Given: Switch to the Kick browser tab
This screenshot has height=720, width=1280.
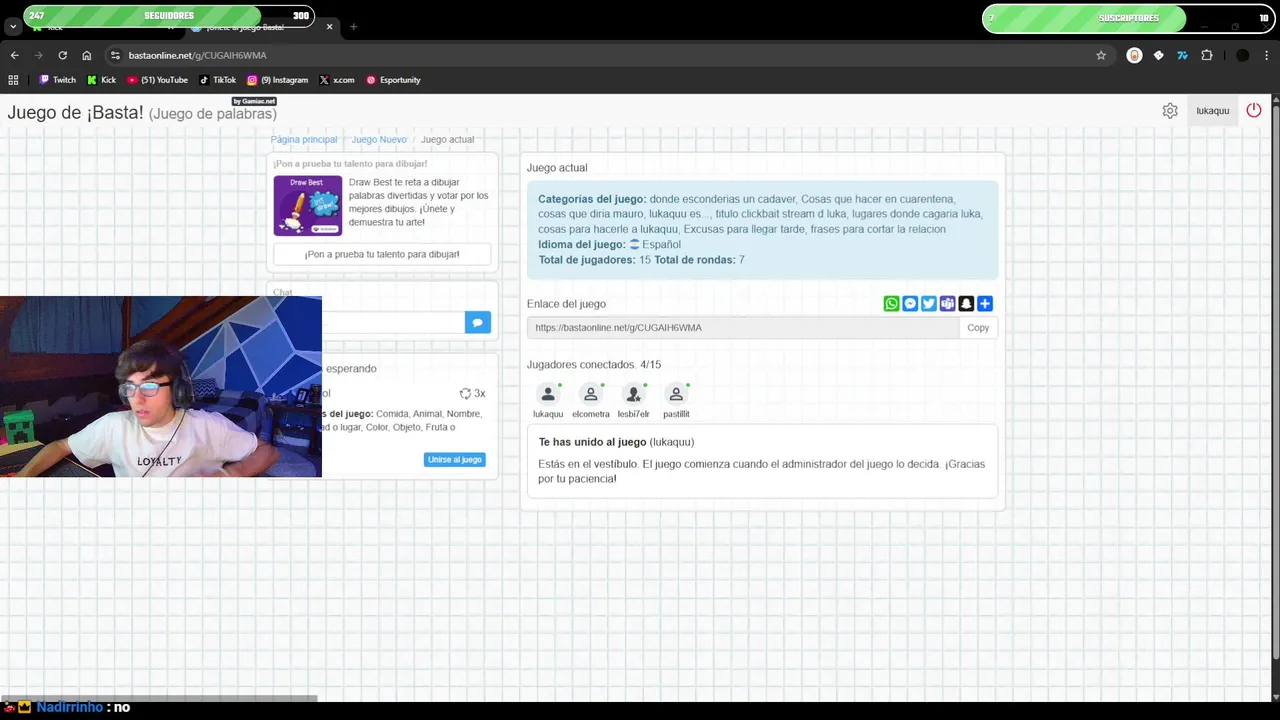Looking at the screenshot, I should [100, 29].
